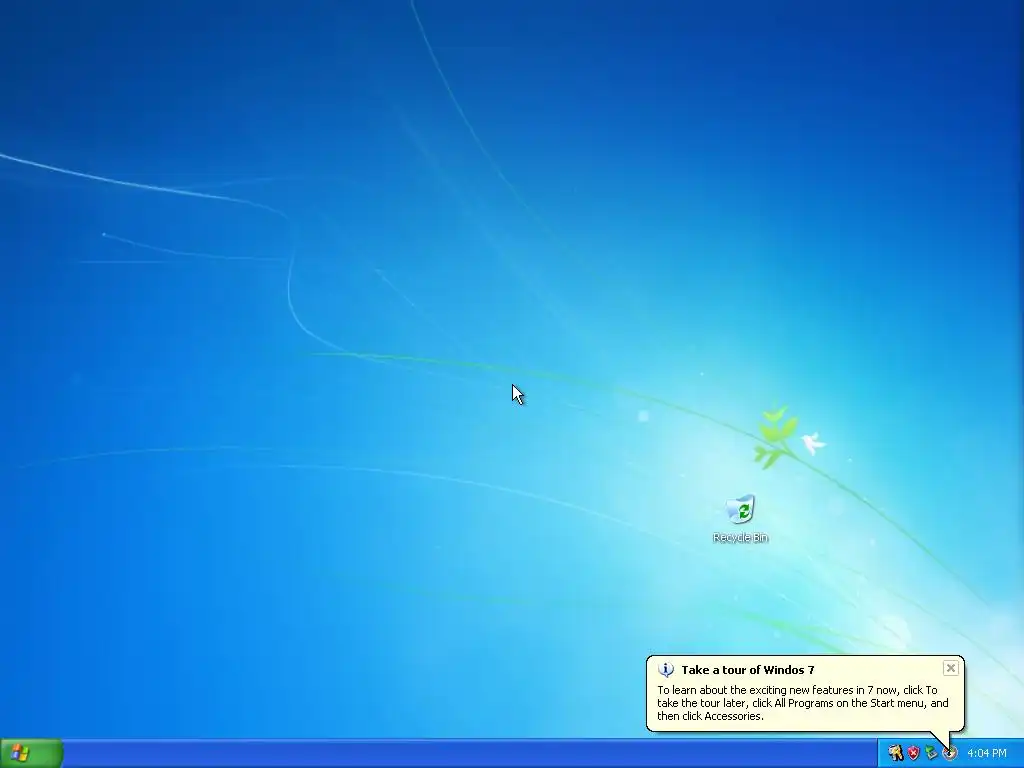Click the blue info icon in balloon
The width and height of the screenshot is (1024, 768).
[665, 669]
